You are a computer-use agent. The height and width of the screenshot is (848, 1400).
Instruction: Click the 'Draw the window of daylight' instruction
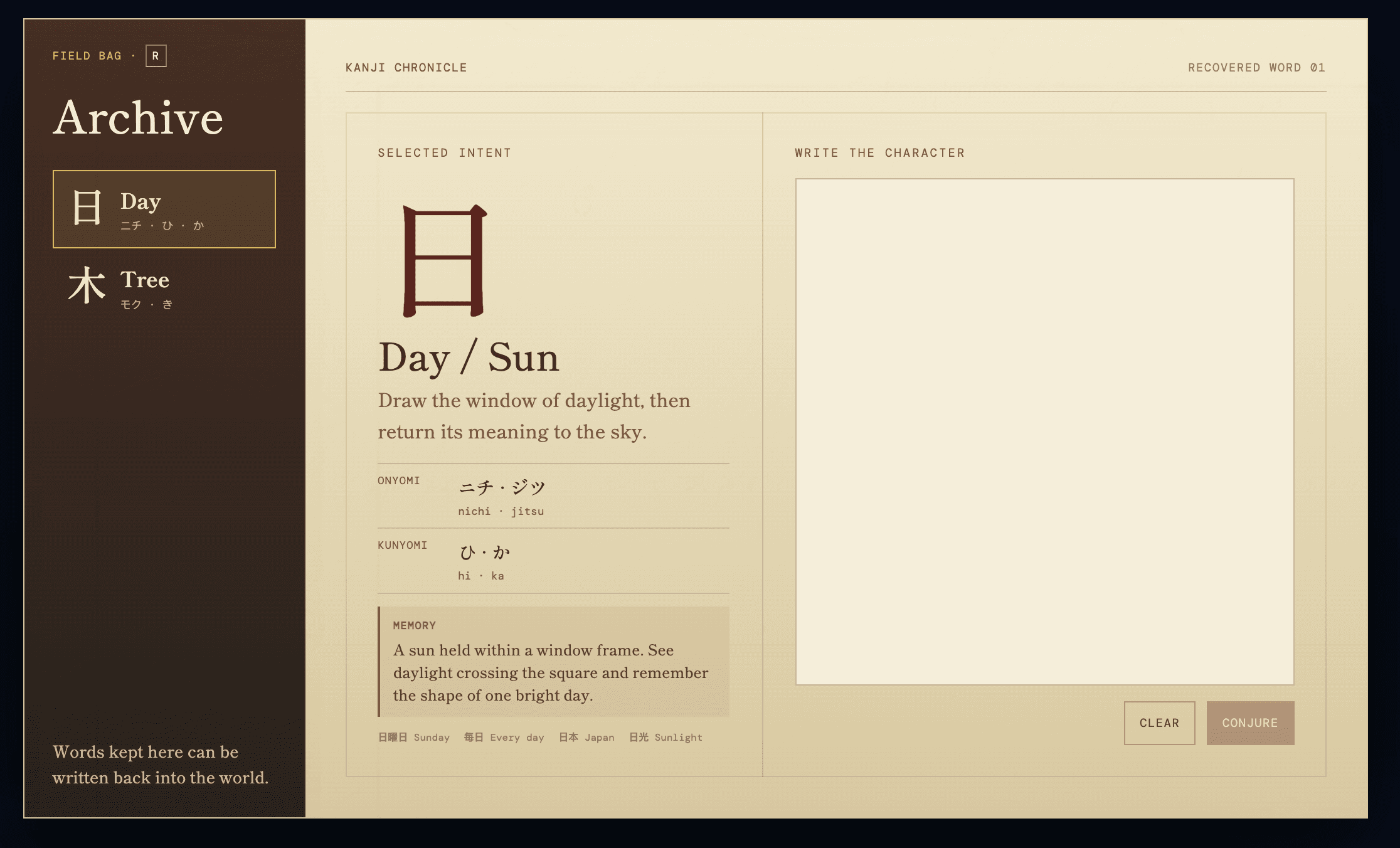click(x=534, y=416)
